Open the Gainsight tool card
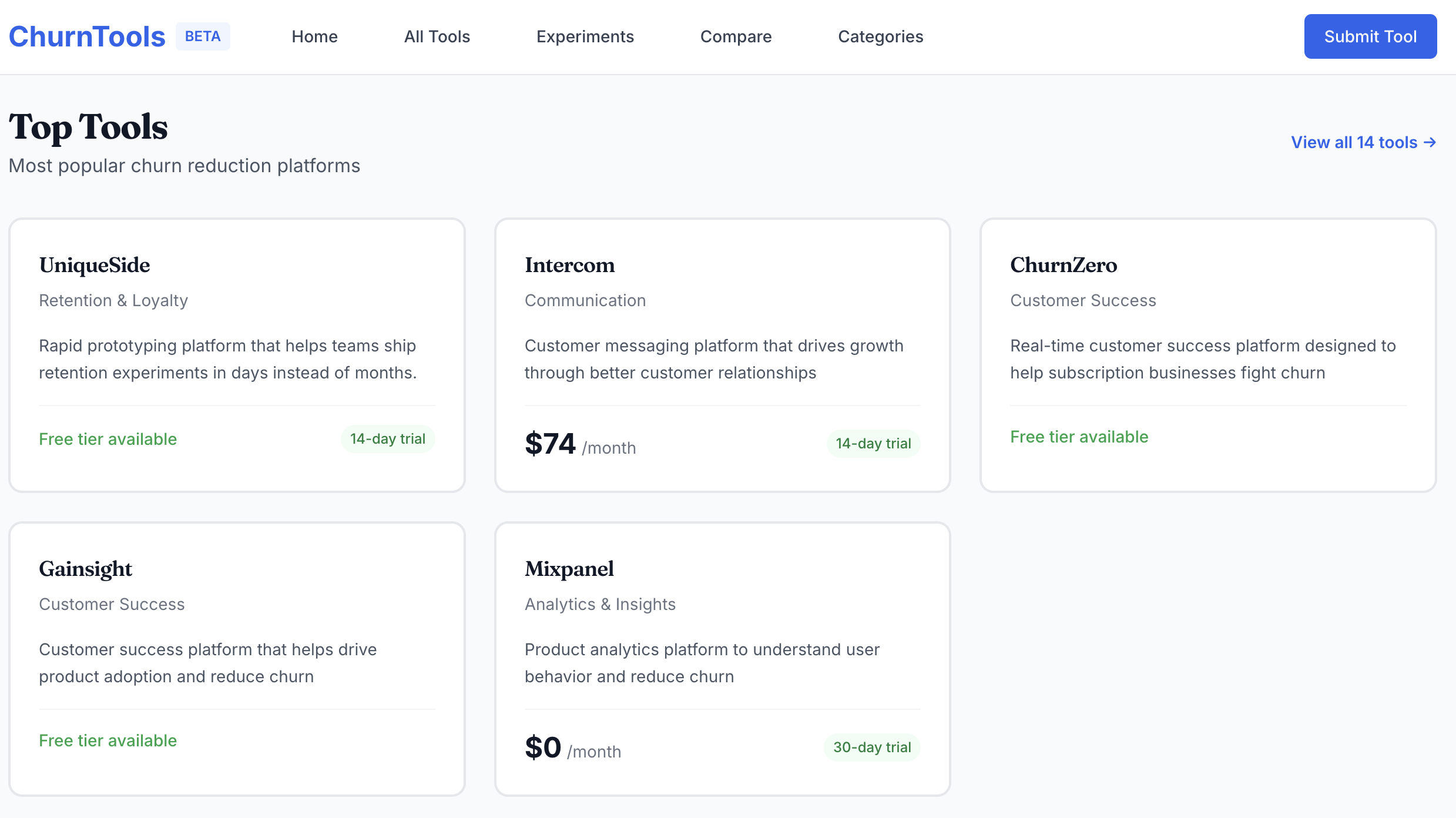Screen dimensions: 1456x818 [x=237, y=661]
